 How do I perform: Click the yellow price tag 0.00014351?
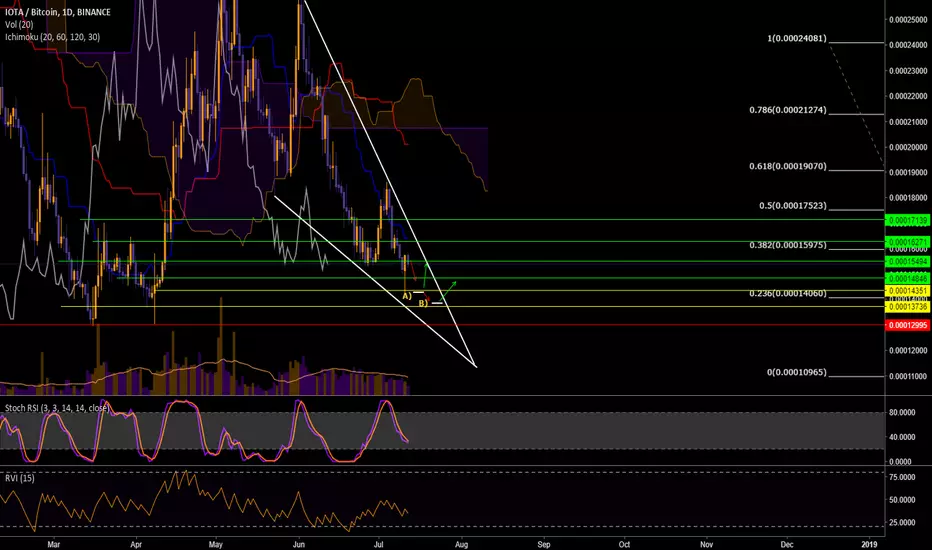908,291
